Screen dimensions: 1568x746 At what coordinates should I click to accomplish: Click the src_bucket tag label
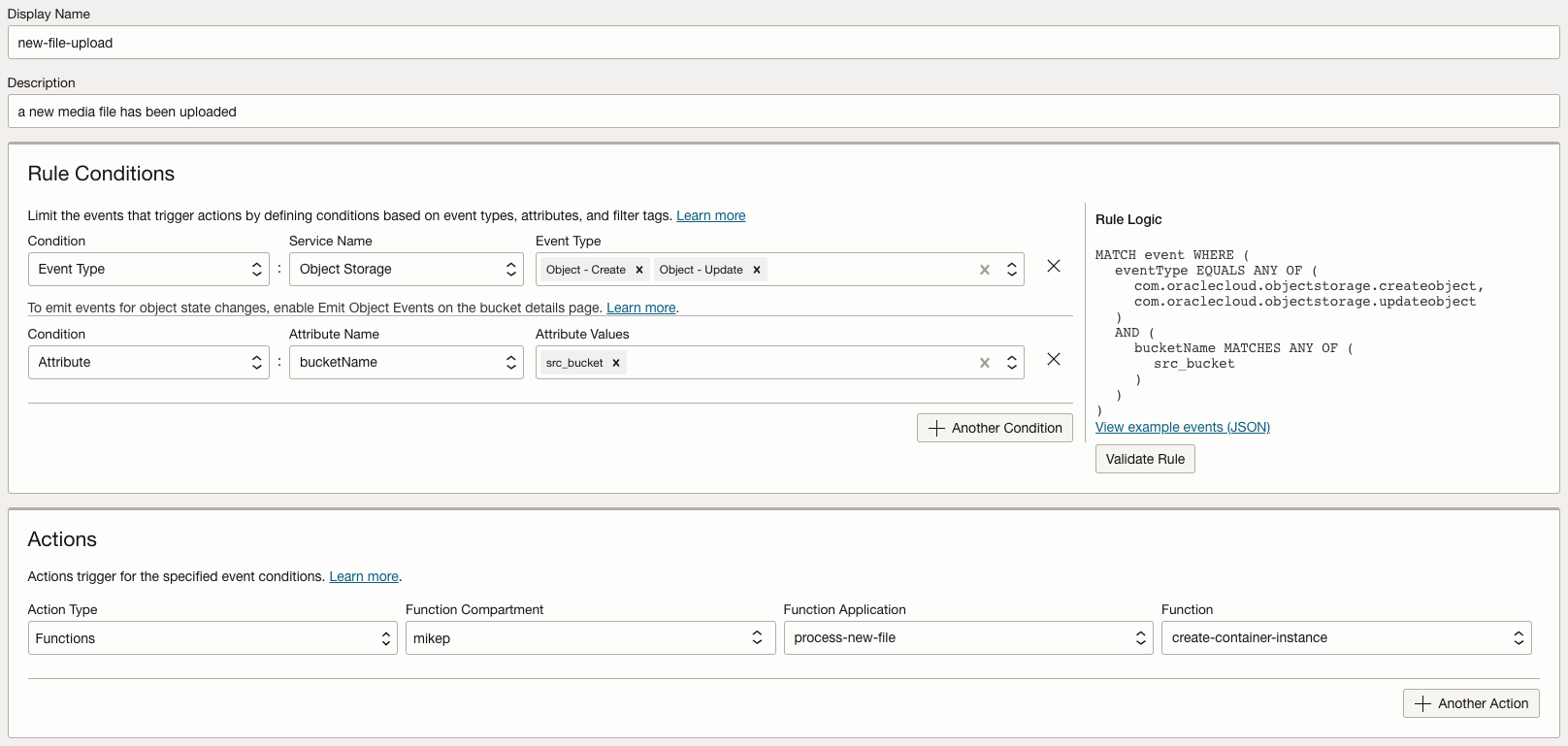click(x=574, y=363)
